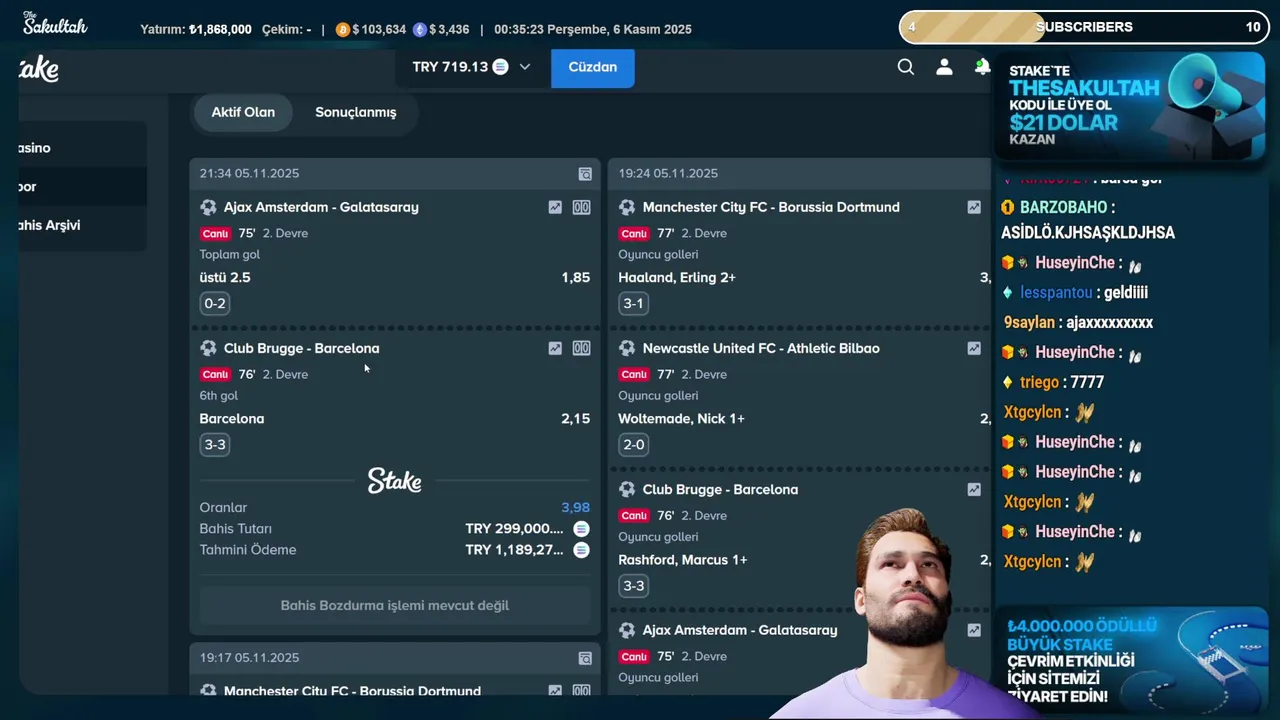Click soccer ball icon beside Ajax Amsterdam at 21:34
1280x720 pixels.
point(208,207)
